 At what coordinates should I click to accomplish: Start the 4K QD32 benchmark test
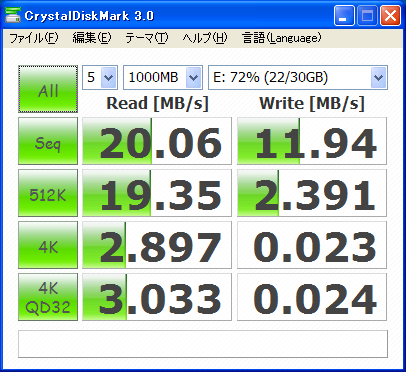pos(48,297)
